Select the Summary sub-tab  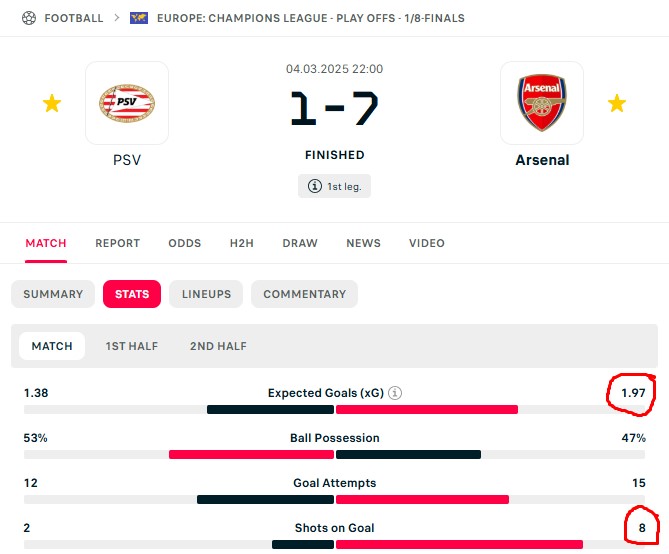53,294
